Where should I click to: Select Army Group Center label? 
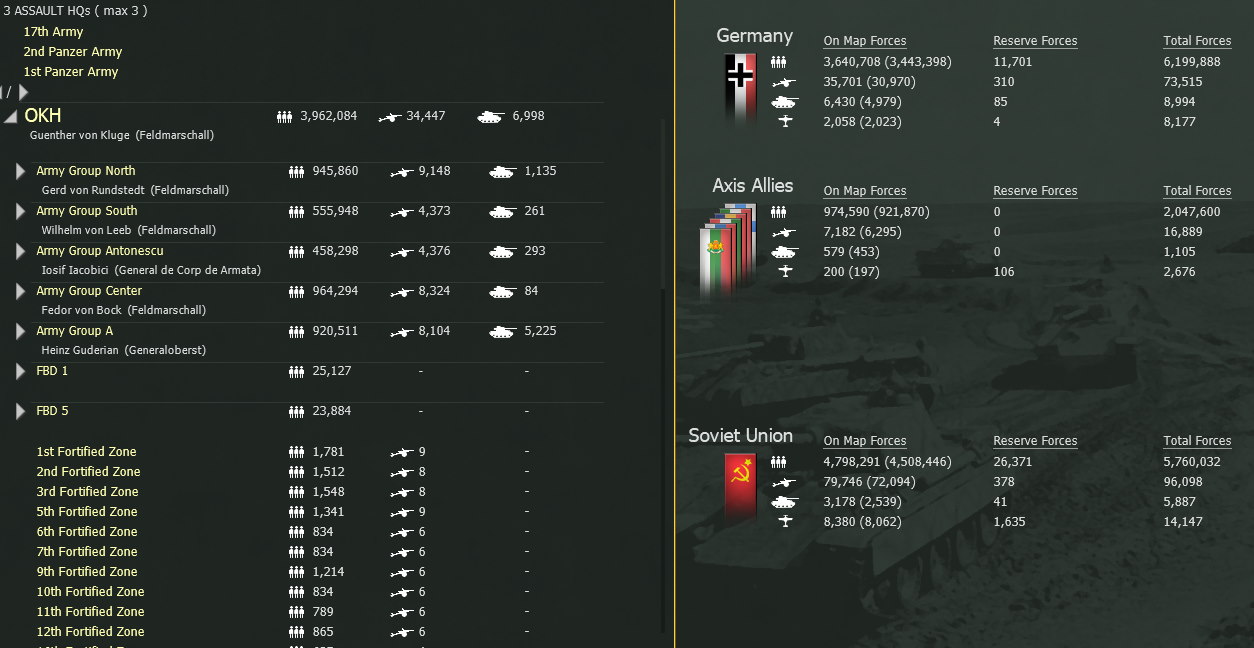[x=89, y=291]
